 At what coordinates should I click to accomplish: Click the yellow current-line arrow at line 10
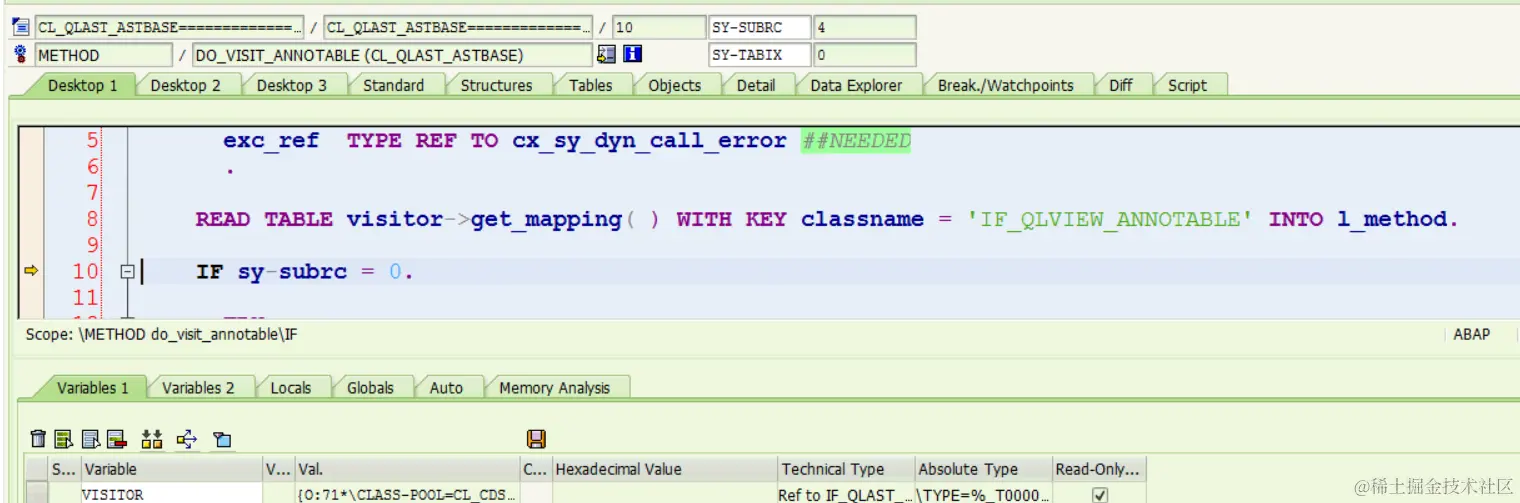pyautogui.click(x=31, y=270)
